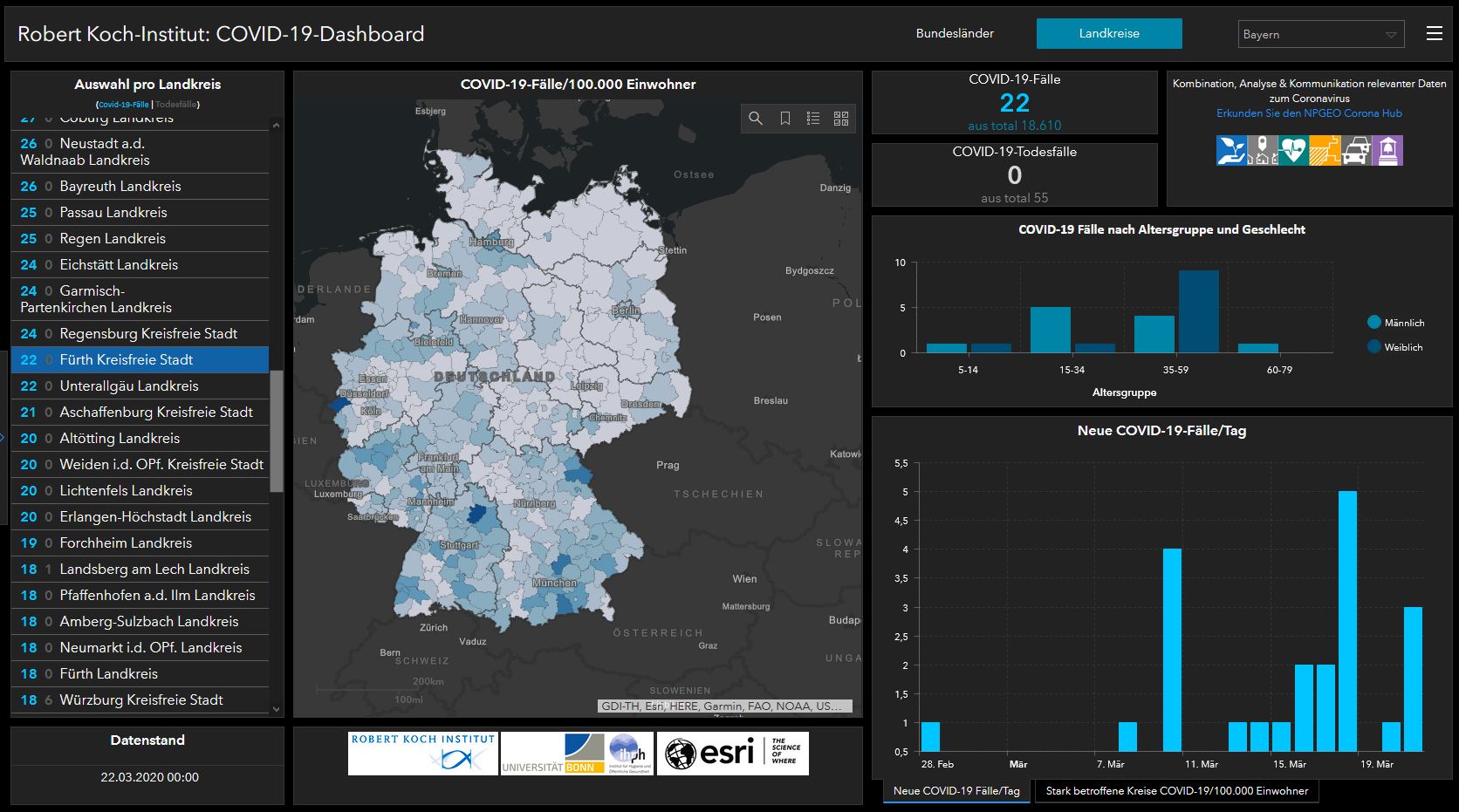Open map bookmarks icon
This screenshot has height=812, width=1459.
(x=784, y=119)
